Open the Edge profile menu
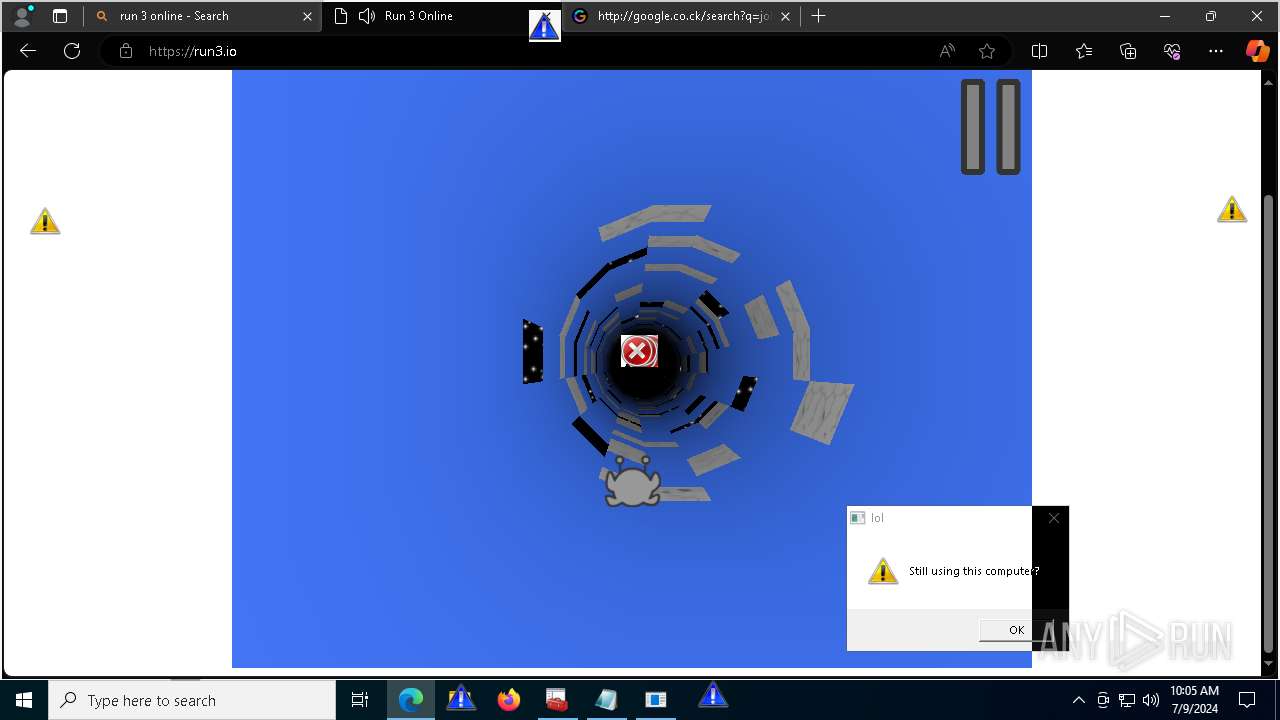 (x=22, y=16)
